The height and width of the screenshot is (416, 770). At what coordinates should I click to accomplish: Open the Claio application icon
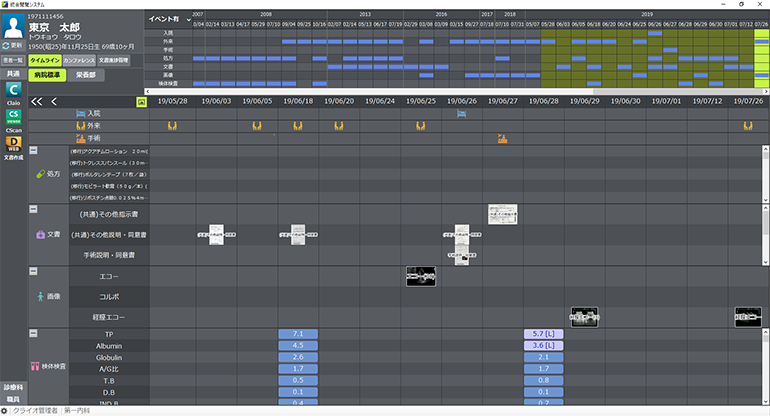tap(14, 95)
